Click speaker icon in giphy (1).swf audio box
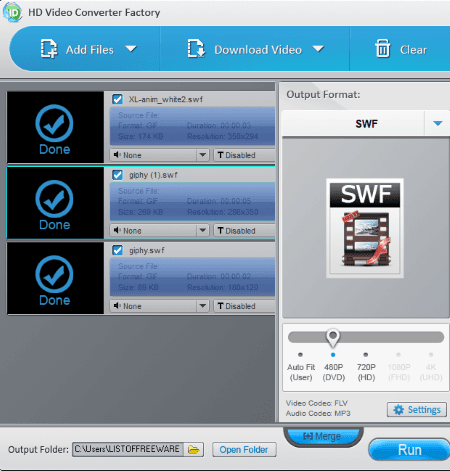The height and width of the screenshot is (471, 450). pos(117,230)
